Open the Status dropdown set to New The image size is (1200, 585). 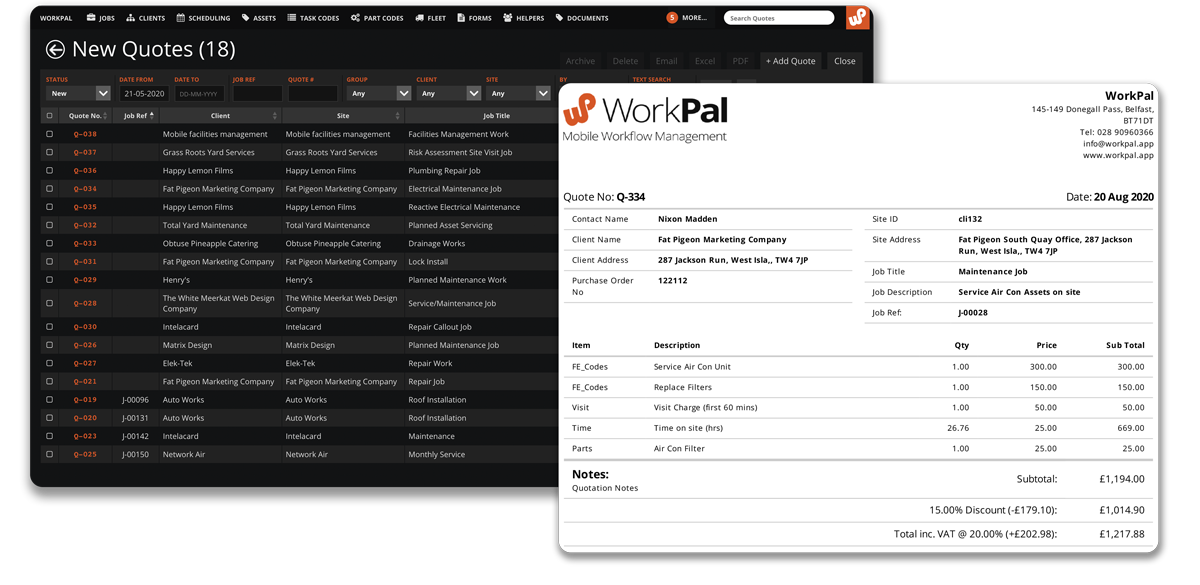click(77, 93)
